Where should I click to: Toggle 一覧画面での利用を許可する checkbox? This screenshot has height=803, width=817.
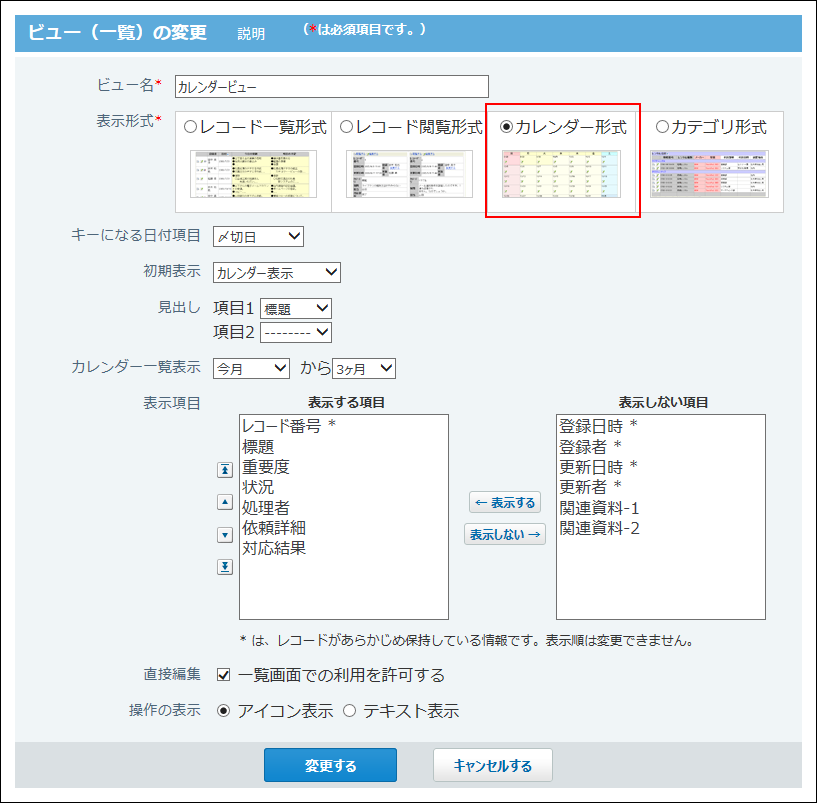click(x=224, y=675)
